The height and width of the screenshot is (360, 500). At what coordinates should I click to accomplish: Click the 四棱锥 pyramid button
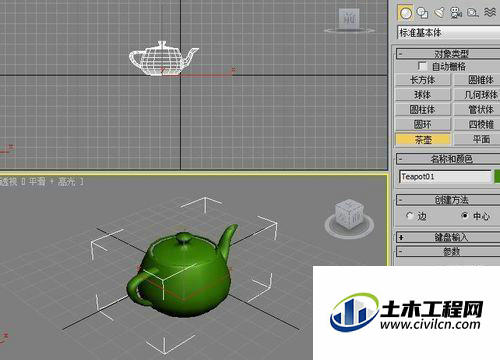[x=477, y=124]
